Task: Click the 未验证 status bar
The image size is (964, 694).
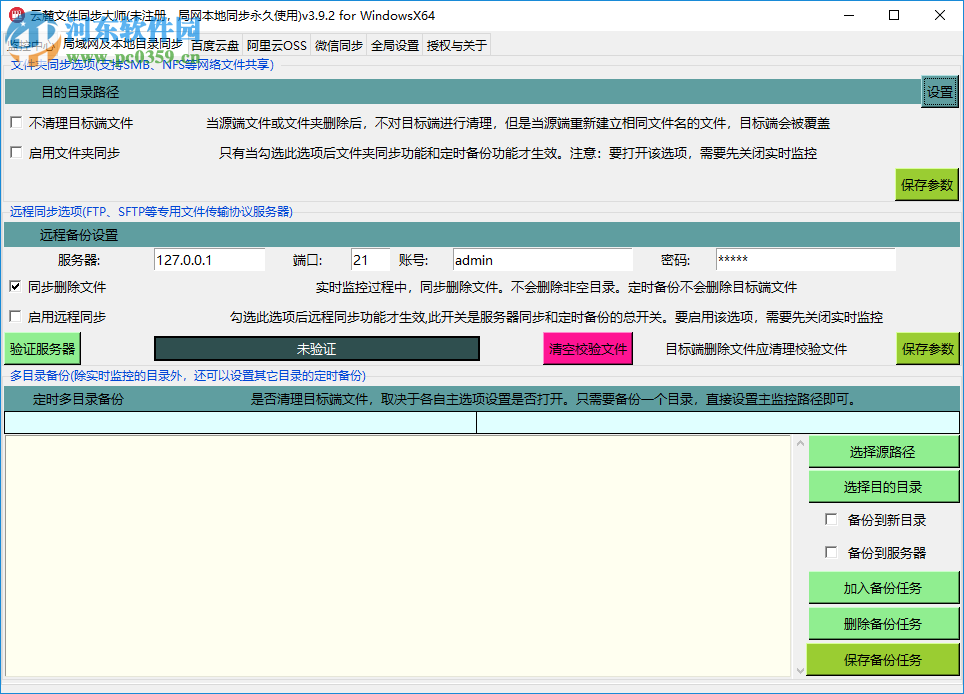Action: [x=317, y=349]
